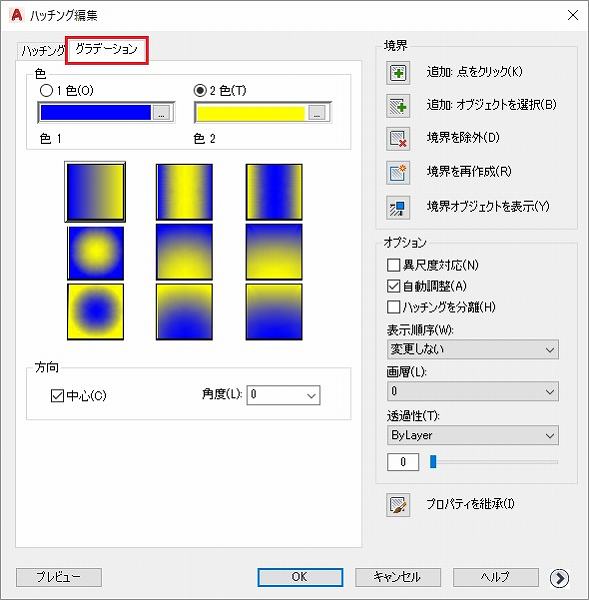Click the recreate boundary icon
The image size is (589, 600).
point(398,173)
